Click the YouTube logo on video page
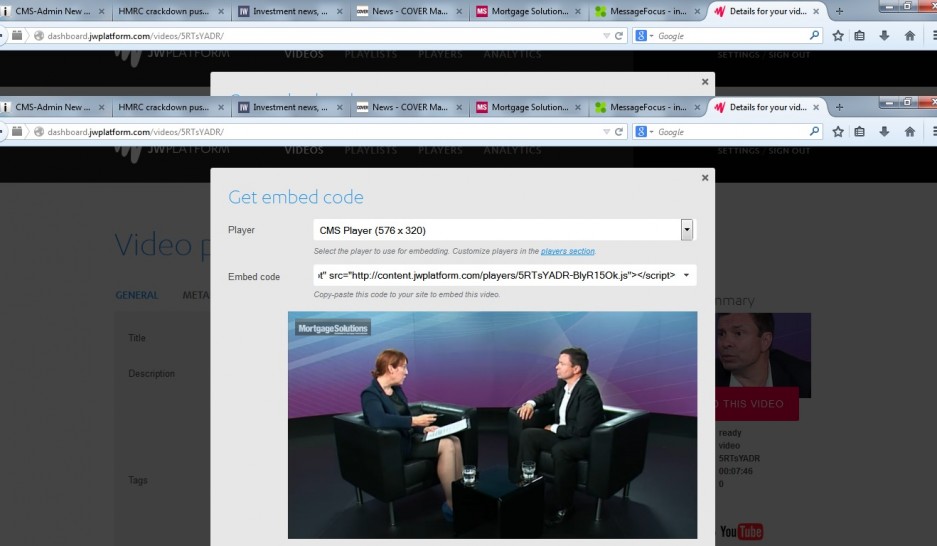 741,531
